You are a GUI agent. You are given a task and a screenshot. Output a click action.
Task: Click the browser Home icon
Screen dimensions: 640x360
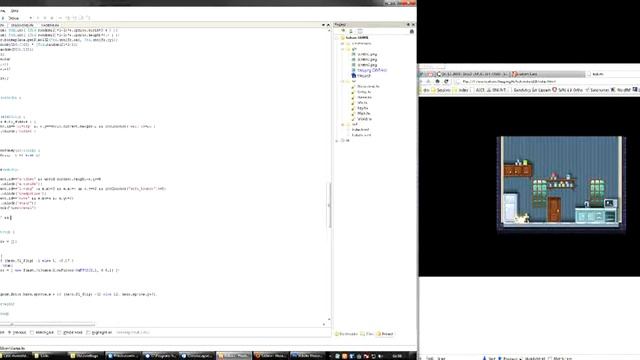pos(437,82)
